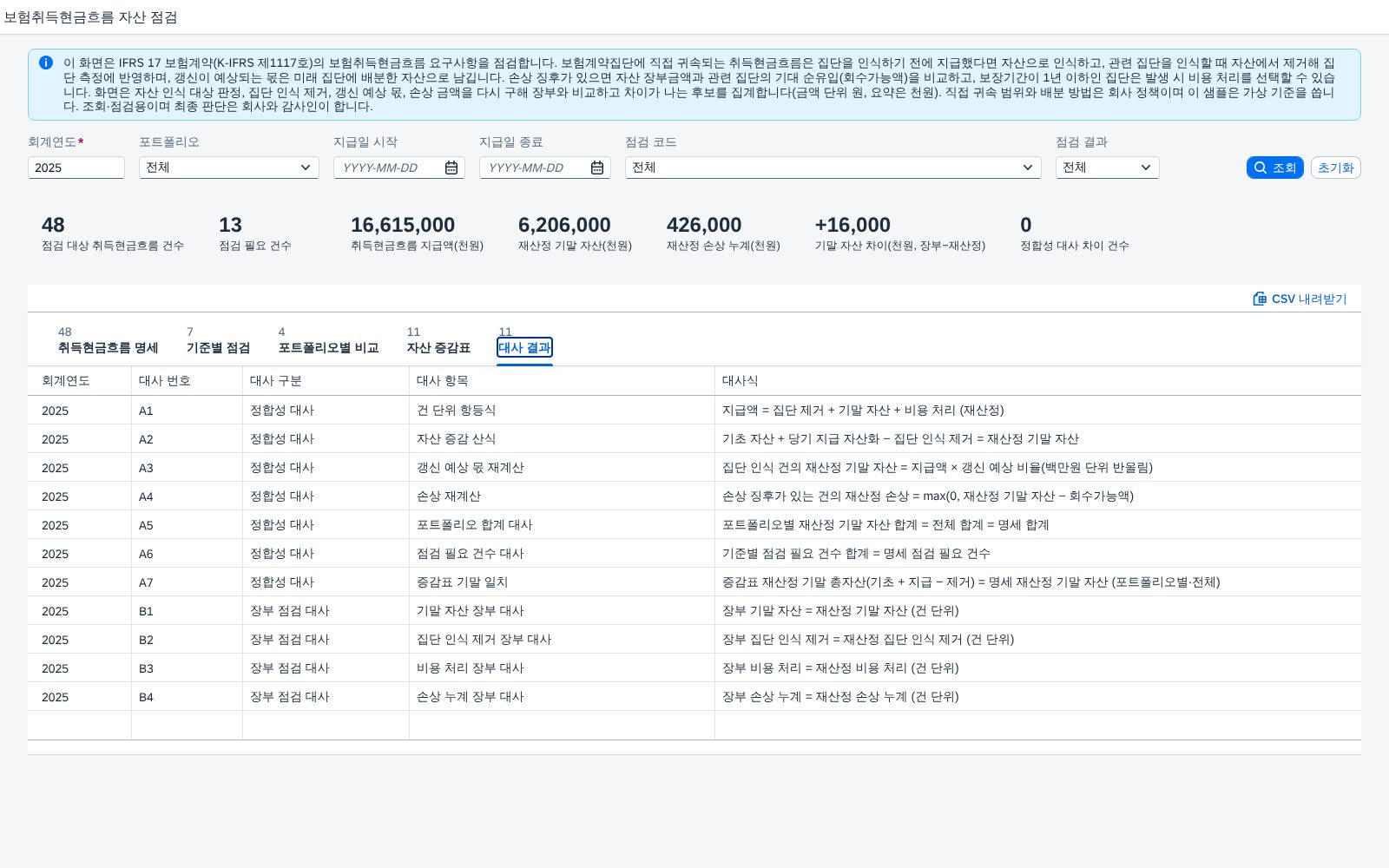Select the A1 대사 번호 cell
The width and height of the screenshot is (1389, 868).
(188, 411)
